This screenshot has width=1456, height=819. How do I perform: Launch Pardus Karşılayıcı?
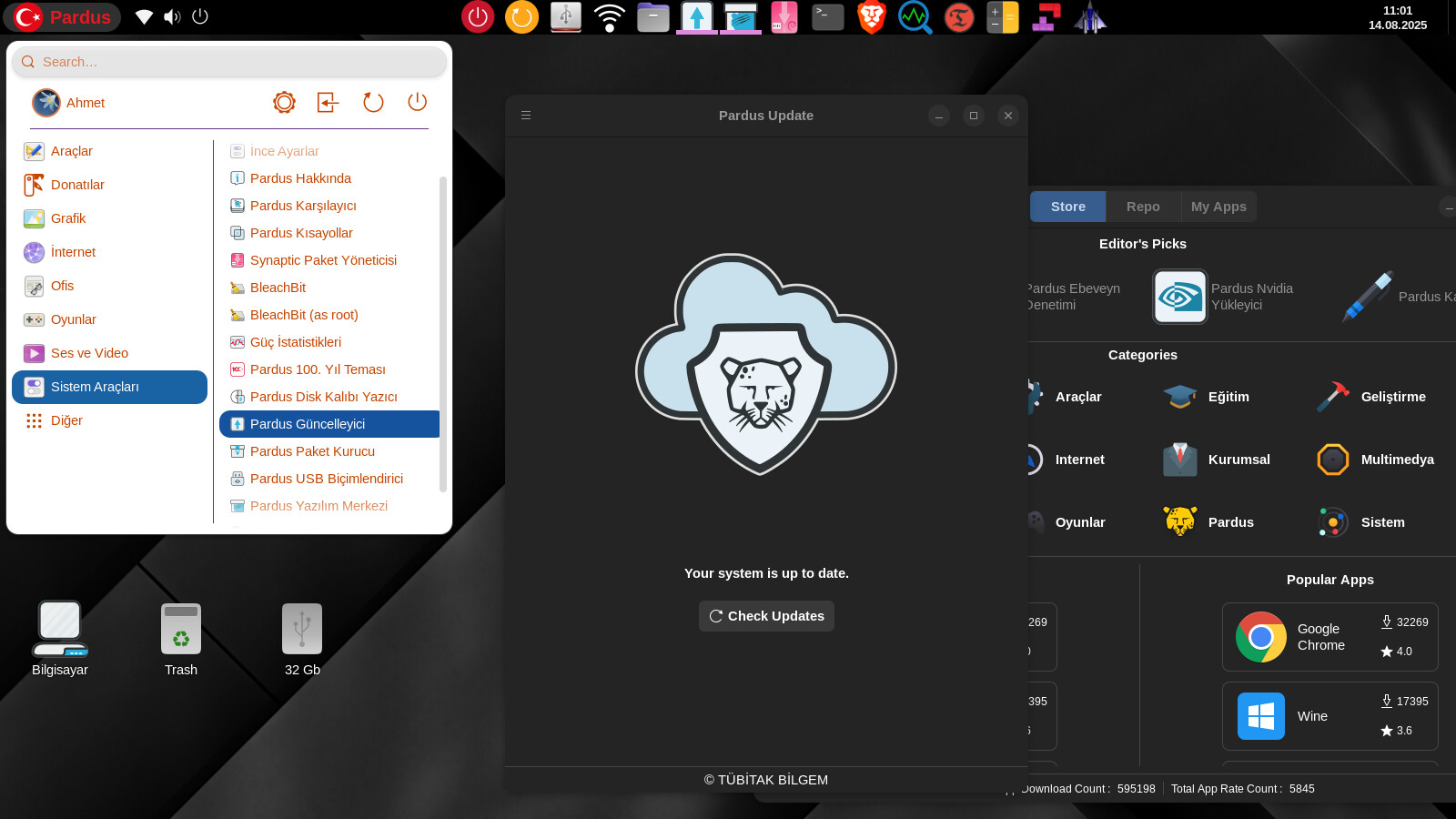point(329,206)
